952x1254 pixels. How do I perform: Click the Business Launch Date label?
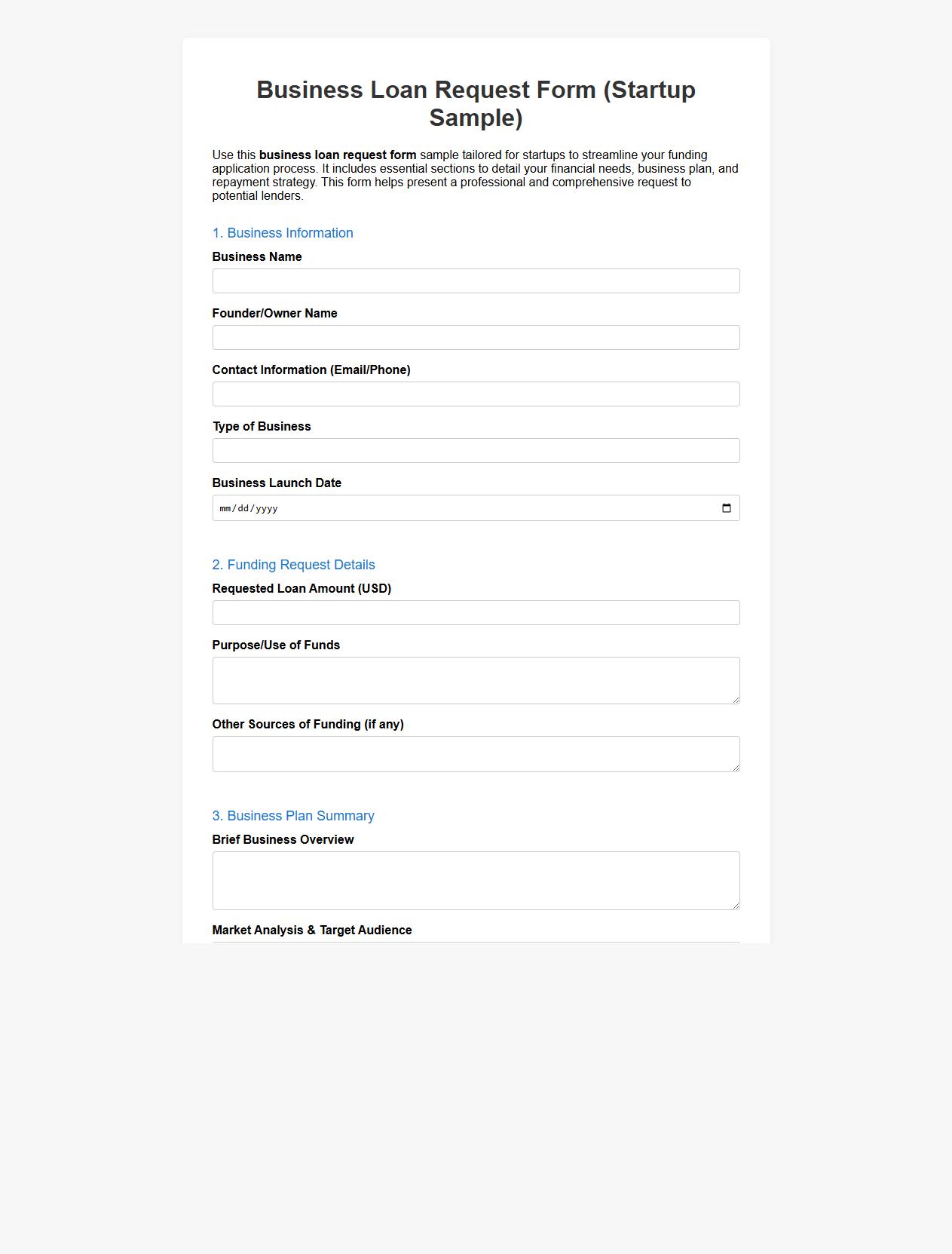277,483
